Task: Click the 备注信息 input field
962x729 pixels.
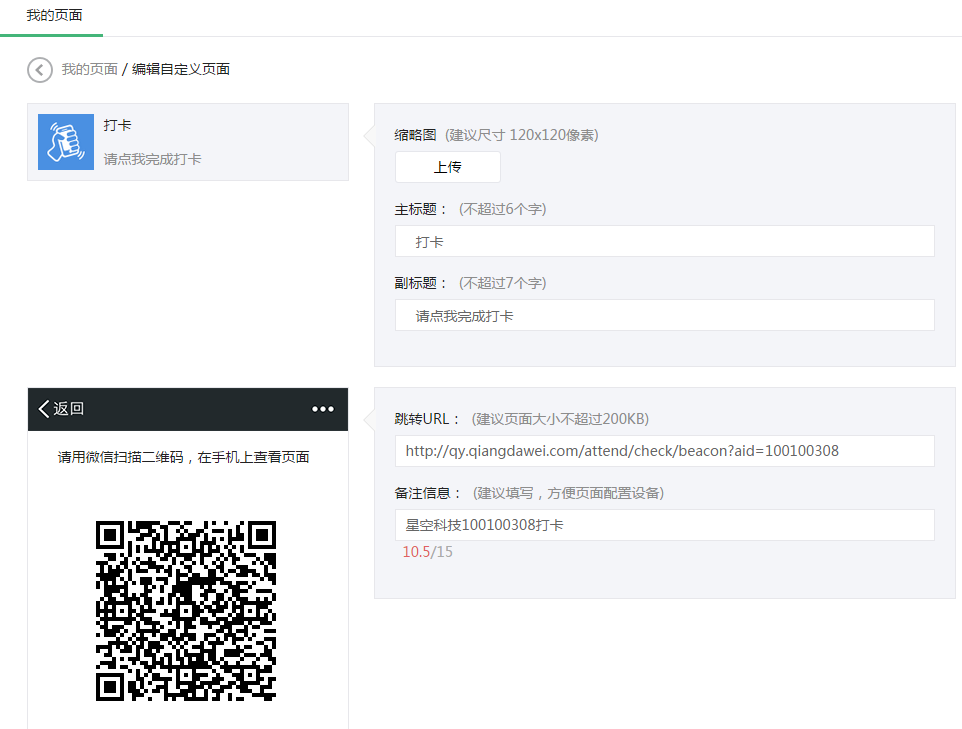Action: (664, 525)
